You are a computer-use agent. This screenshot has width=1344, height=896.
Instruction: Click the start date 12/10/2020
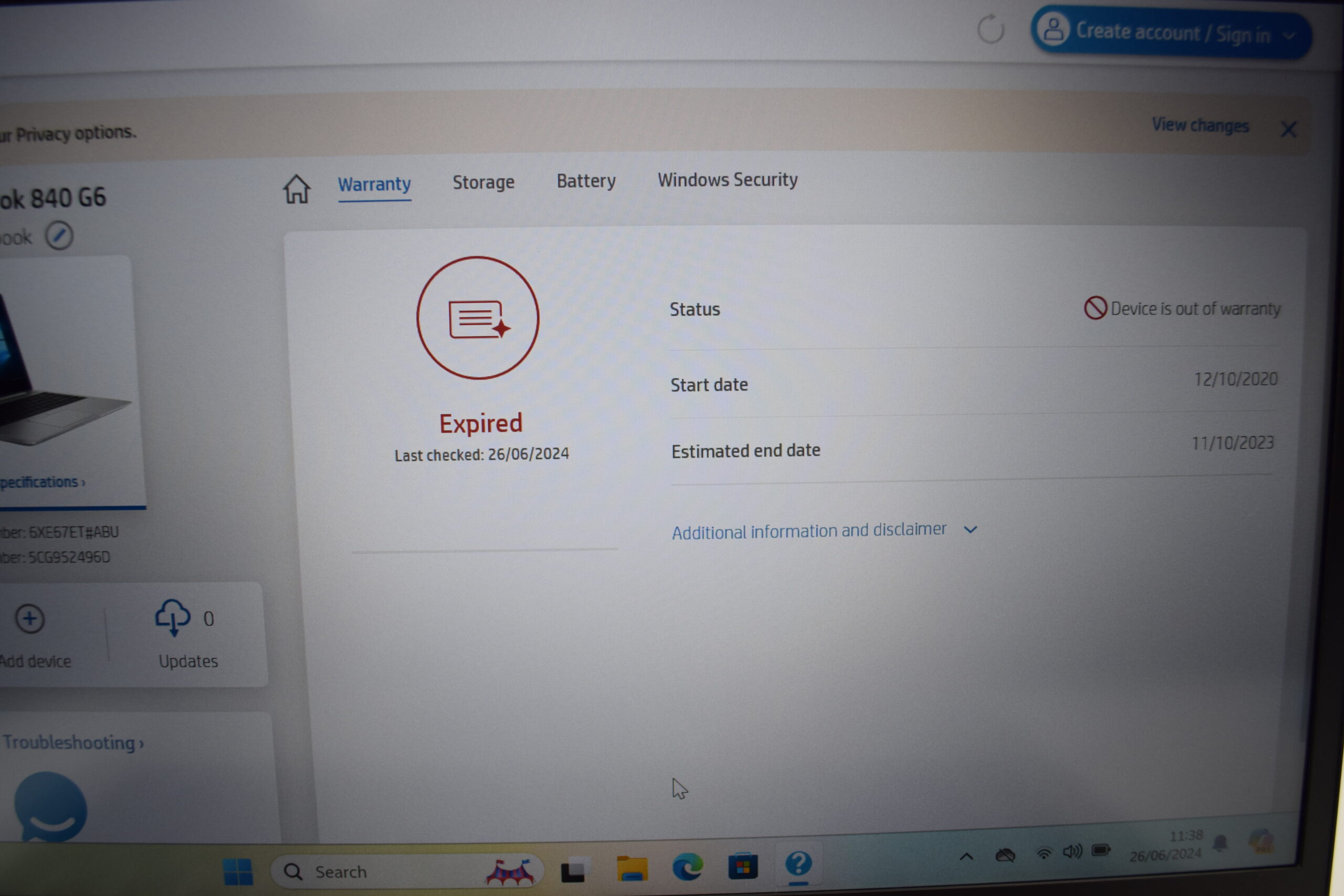(x=1235, y=380)
